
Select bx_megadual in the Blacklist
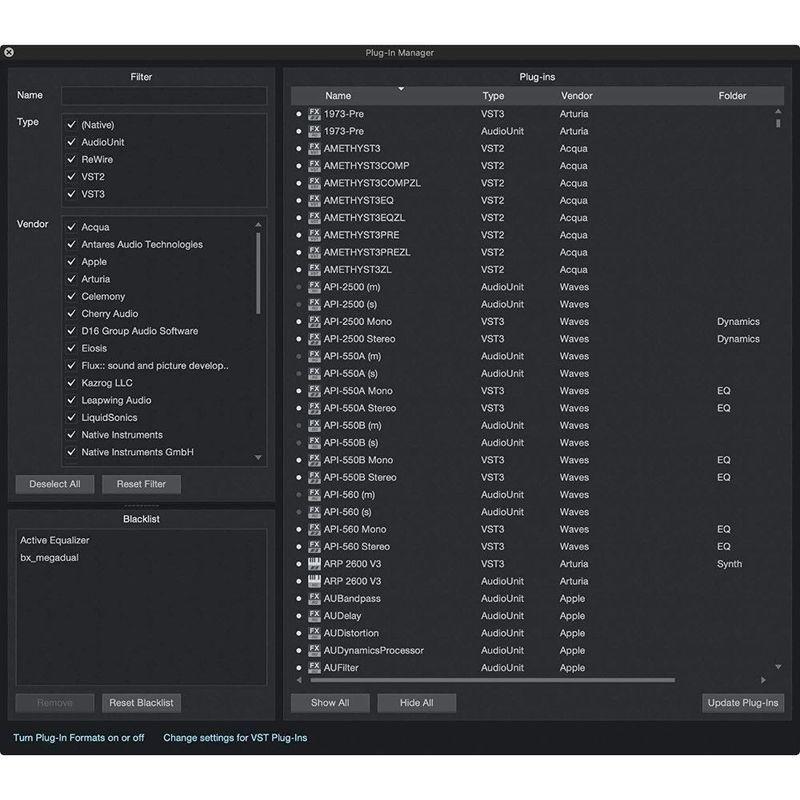[49, 558]
